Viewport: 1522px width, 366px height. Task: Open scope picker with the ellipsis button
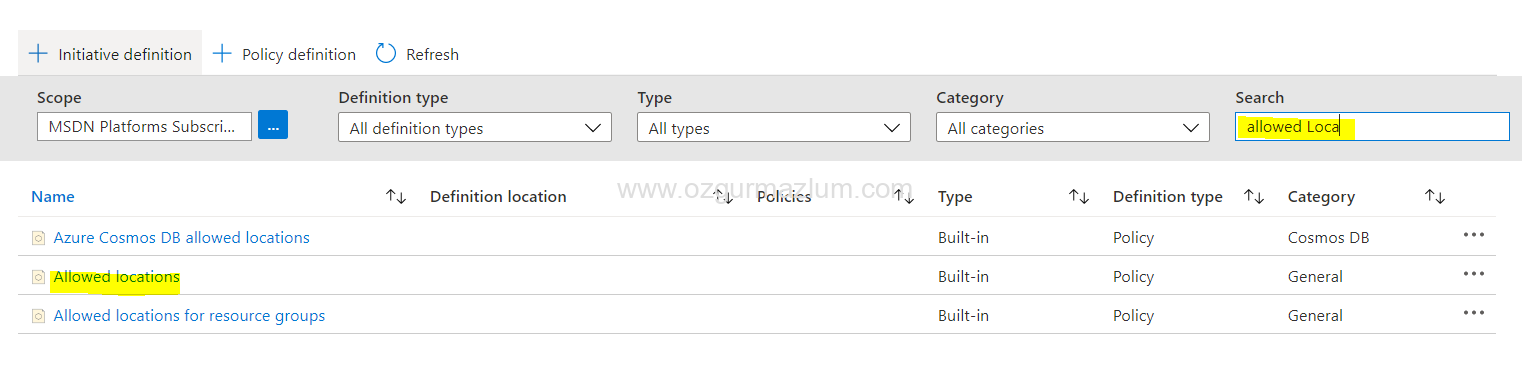[x=273, y=126]
